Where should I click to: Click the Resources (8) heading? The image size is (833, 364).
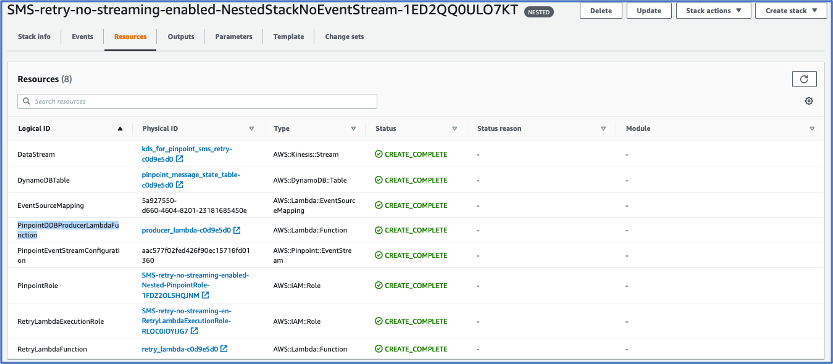point(45,79)
